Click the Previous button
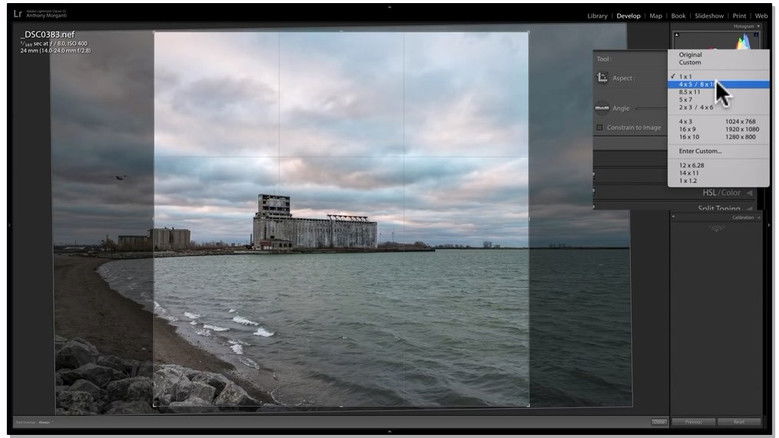The width and height of the screenshot is (779, 438). pyautogui.click(x=692, y=422)
